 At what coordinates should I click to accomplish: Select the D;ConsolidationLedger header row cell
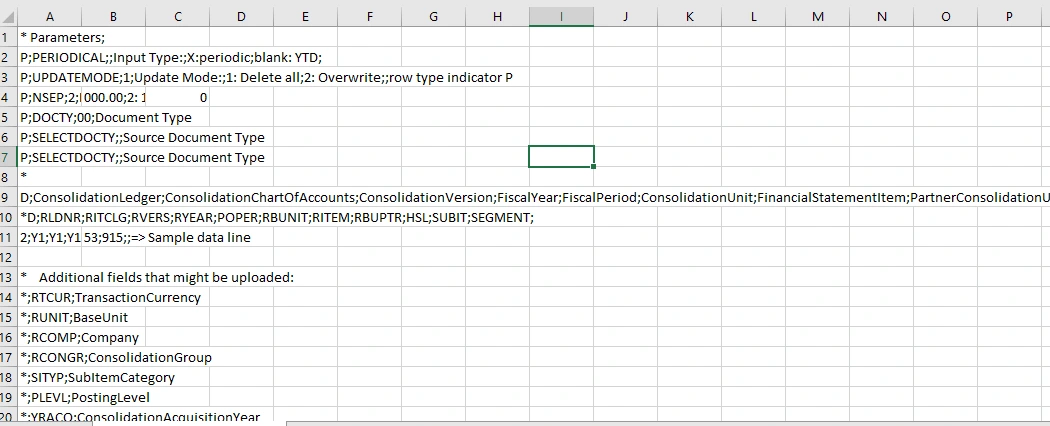[x=49, y=197]
